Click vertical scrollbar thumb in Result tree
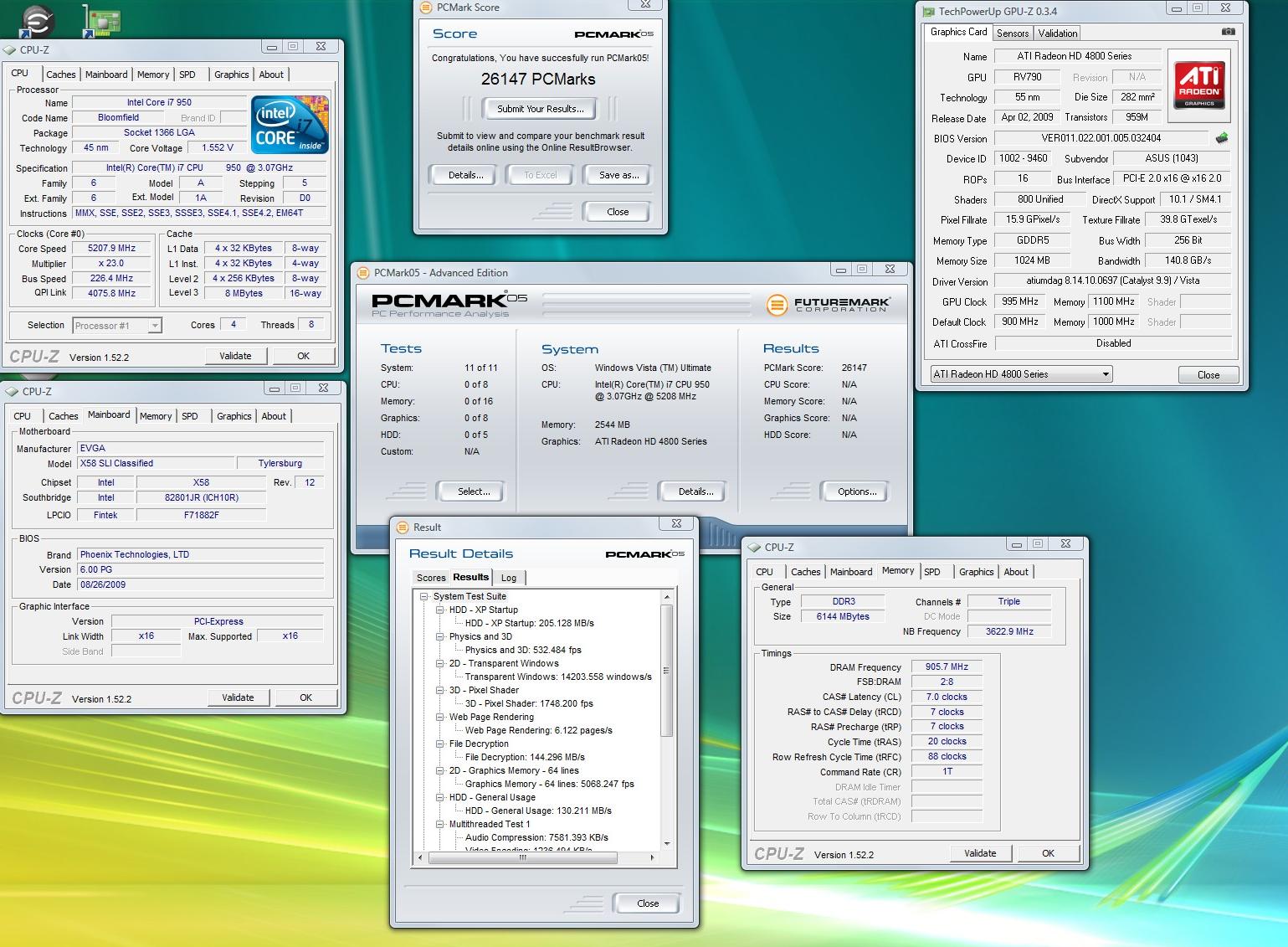Image resolution: width=1288 pixels, height=947 pixels. click(666, 670)
